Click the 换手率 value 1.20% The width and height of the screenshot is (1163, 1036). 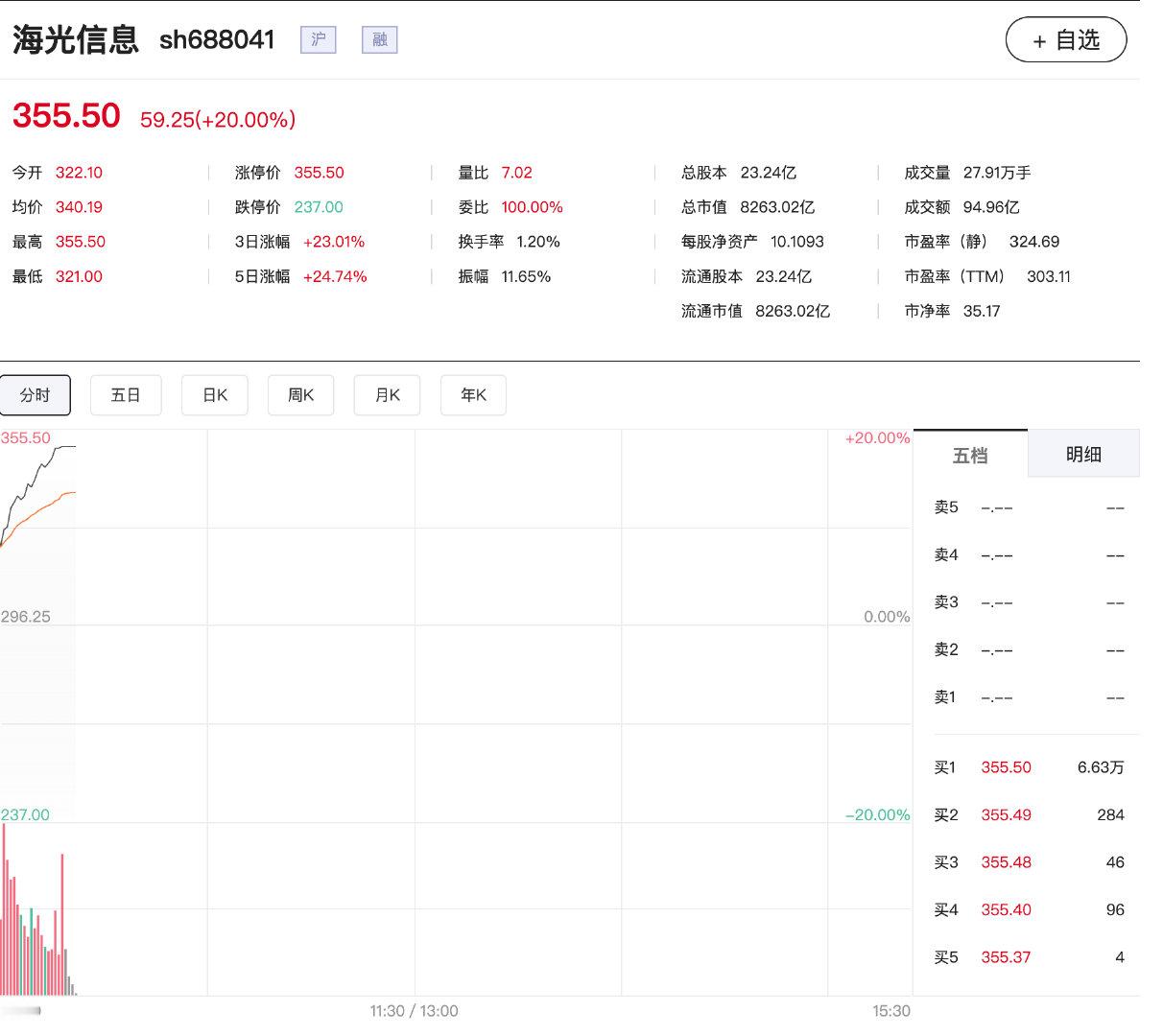tap(538, 242)
